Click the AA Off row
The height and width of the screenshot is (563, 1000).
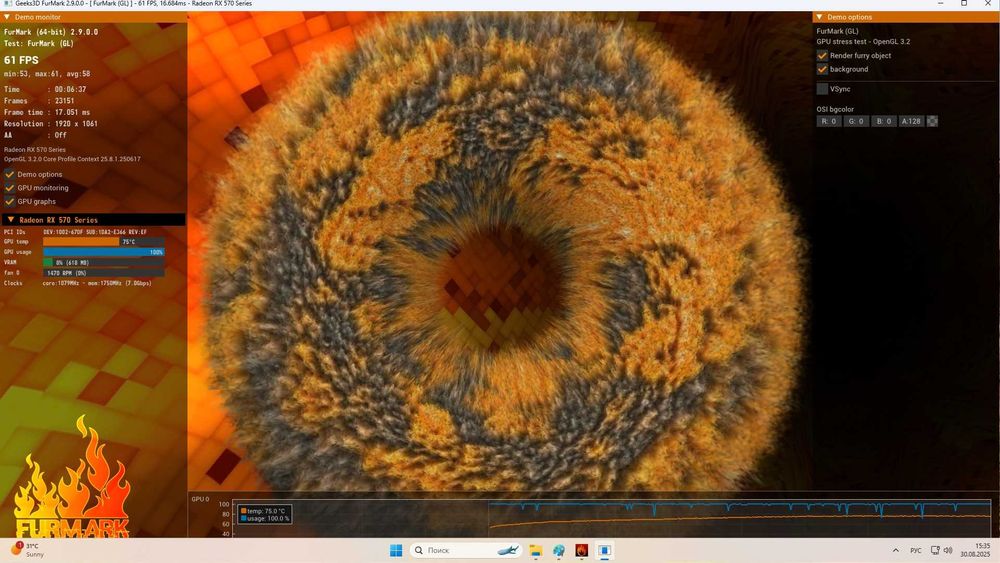[x=35, y=135]
